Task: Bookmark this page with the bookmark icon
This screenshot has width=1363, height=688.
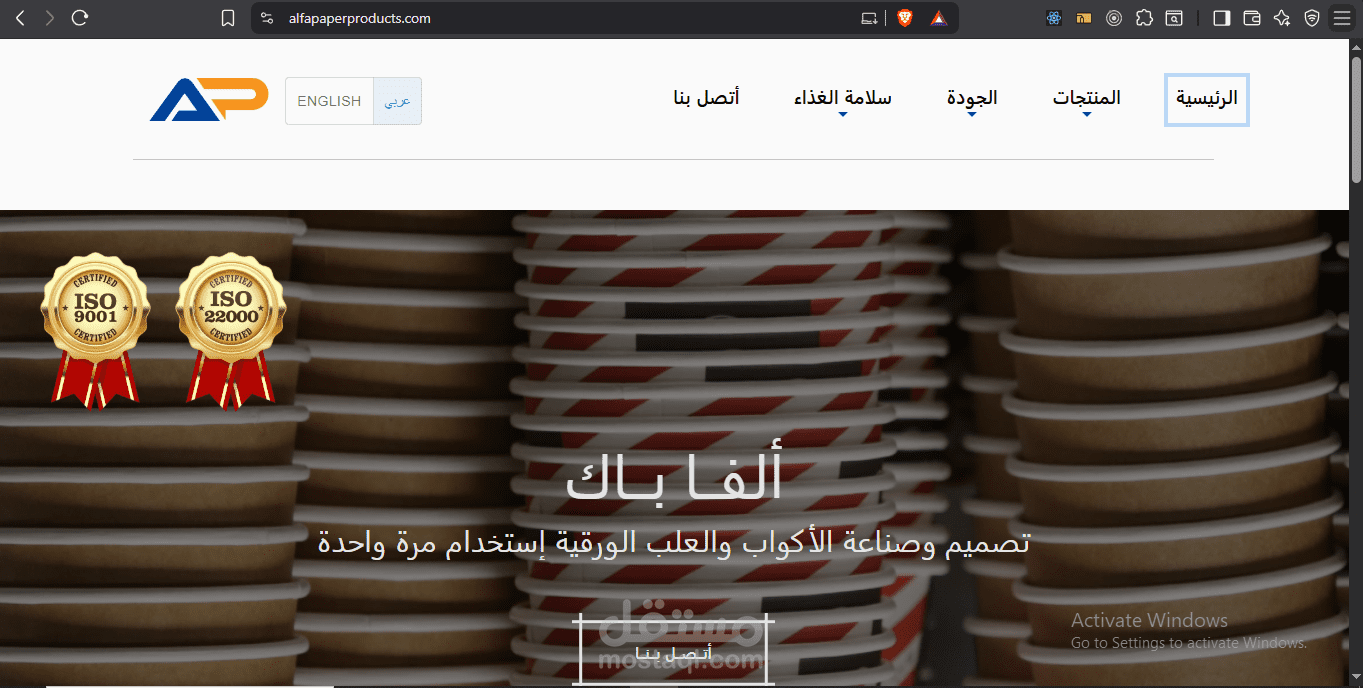Action: point(228,18)
